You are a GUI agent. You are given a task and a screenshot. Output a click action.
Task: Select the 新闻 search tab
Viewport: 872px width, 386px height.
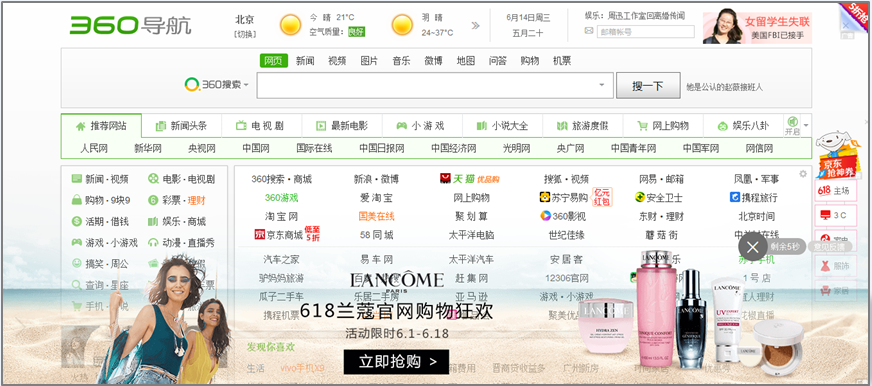click(x=305, y=61)
